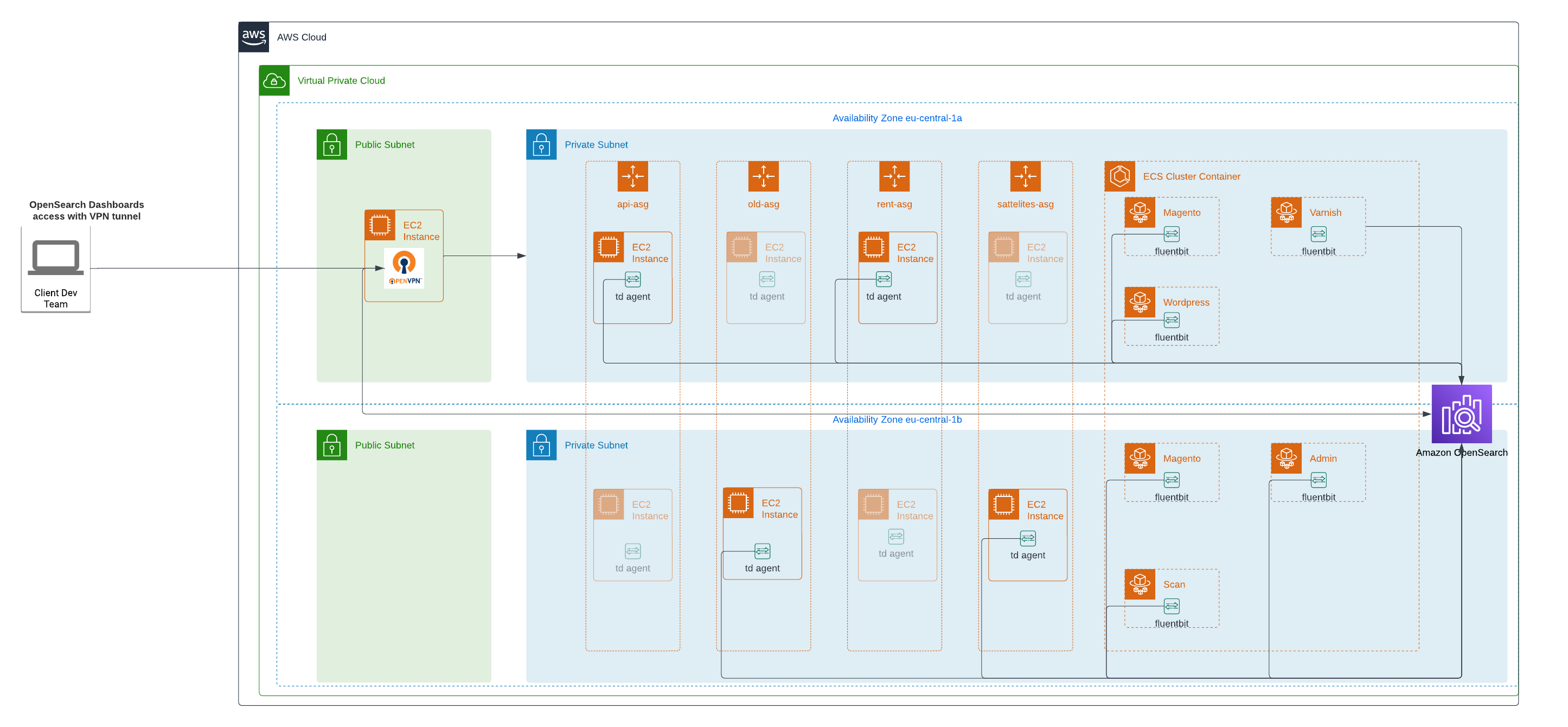Click the td agent icon in old-asg bottom instance
Viewport: 1568px width, 727px height.
tap(763, 551)
